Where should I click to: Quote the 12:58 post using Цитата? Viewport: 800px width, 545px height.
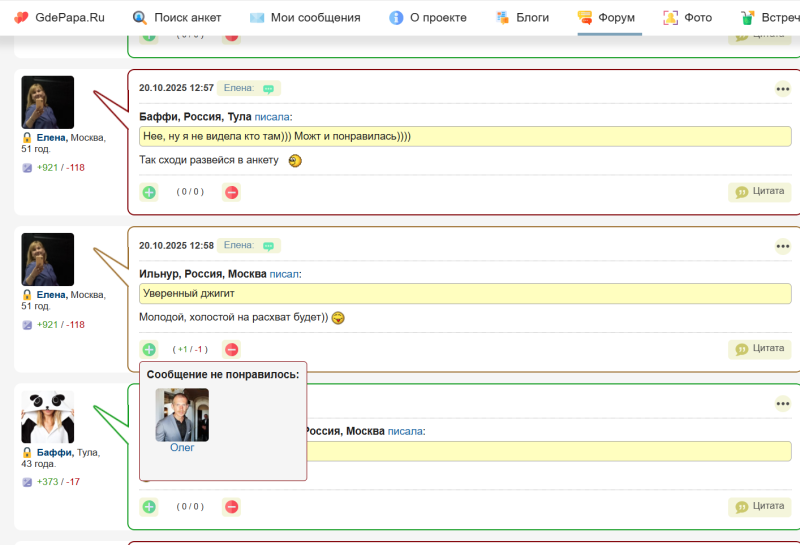point(759,348)
